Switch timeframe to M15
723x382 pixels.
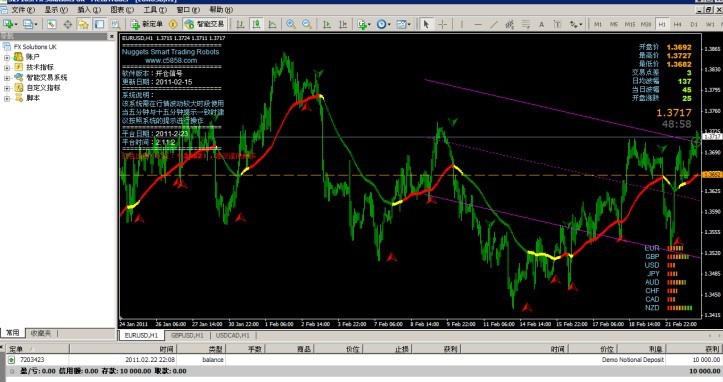tap(630, 24)
